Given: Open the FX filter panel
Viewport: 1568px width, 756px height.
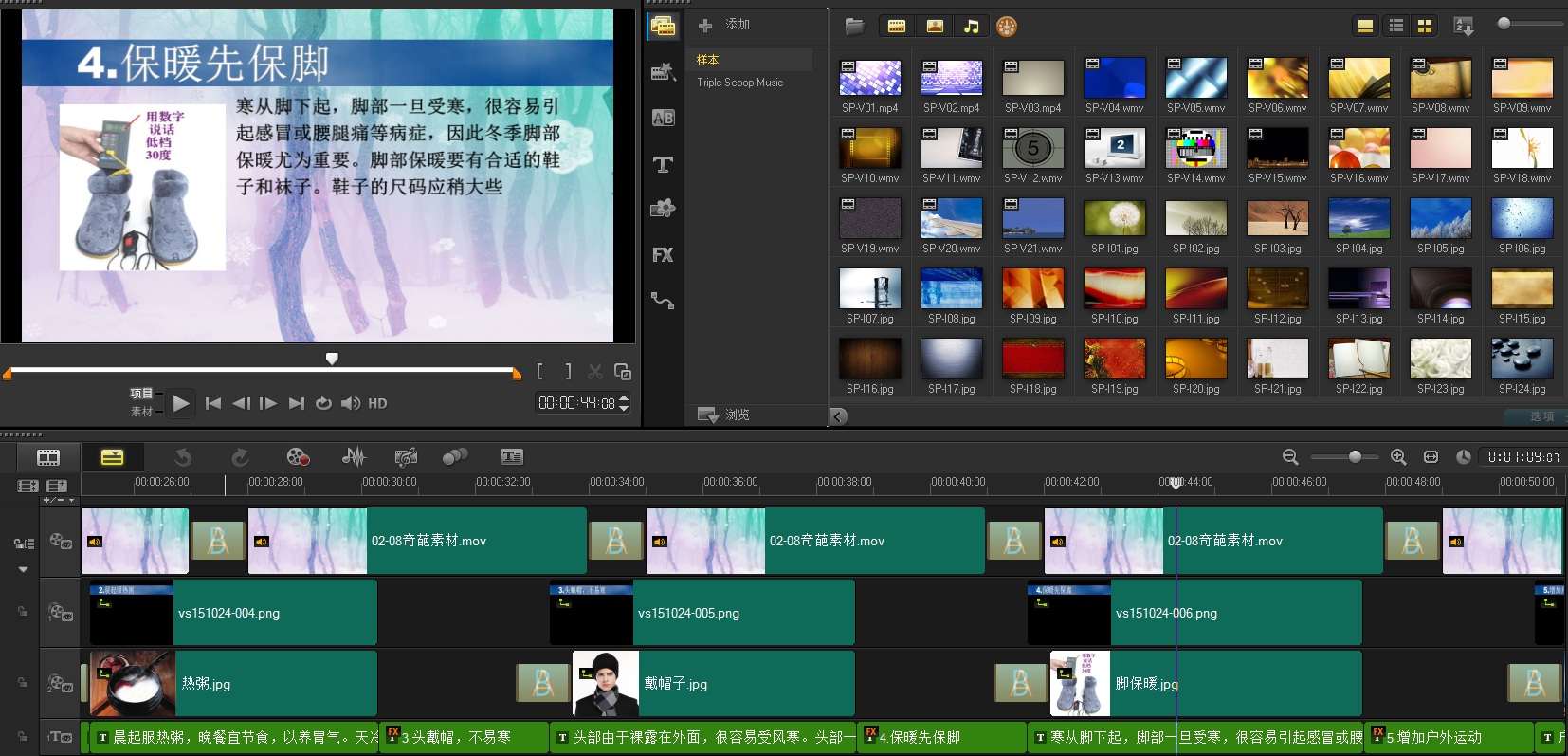Looking at the screenshot, I should point(663,254).
